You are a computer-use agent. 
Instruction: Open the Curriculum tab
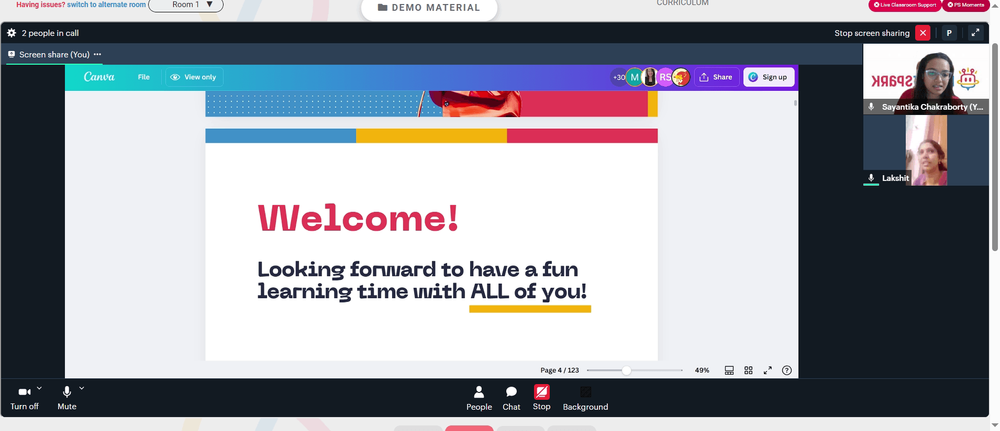tap(682, 3)
